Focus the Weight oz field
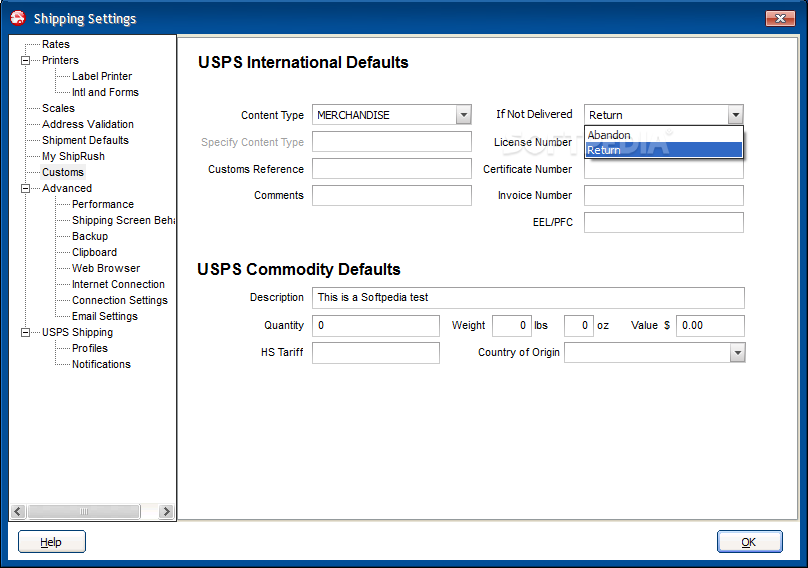Screen dimensions: 808x568 coord(579,325)
